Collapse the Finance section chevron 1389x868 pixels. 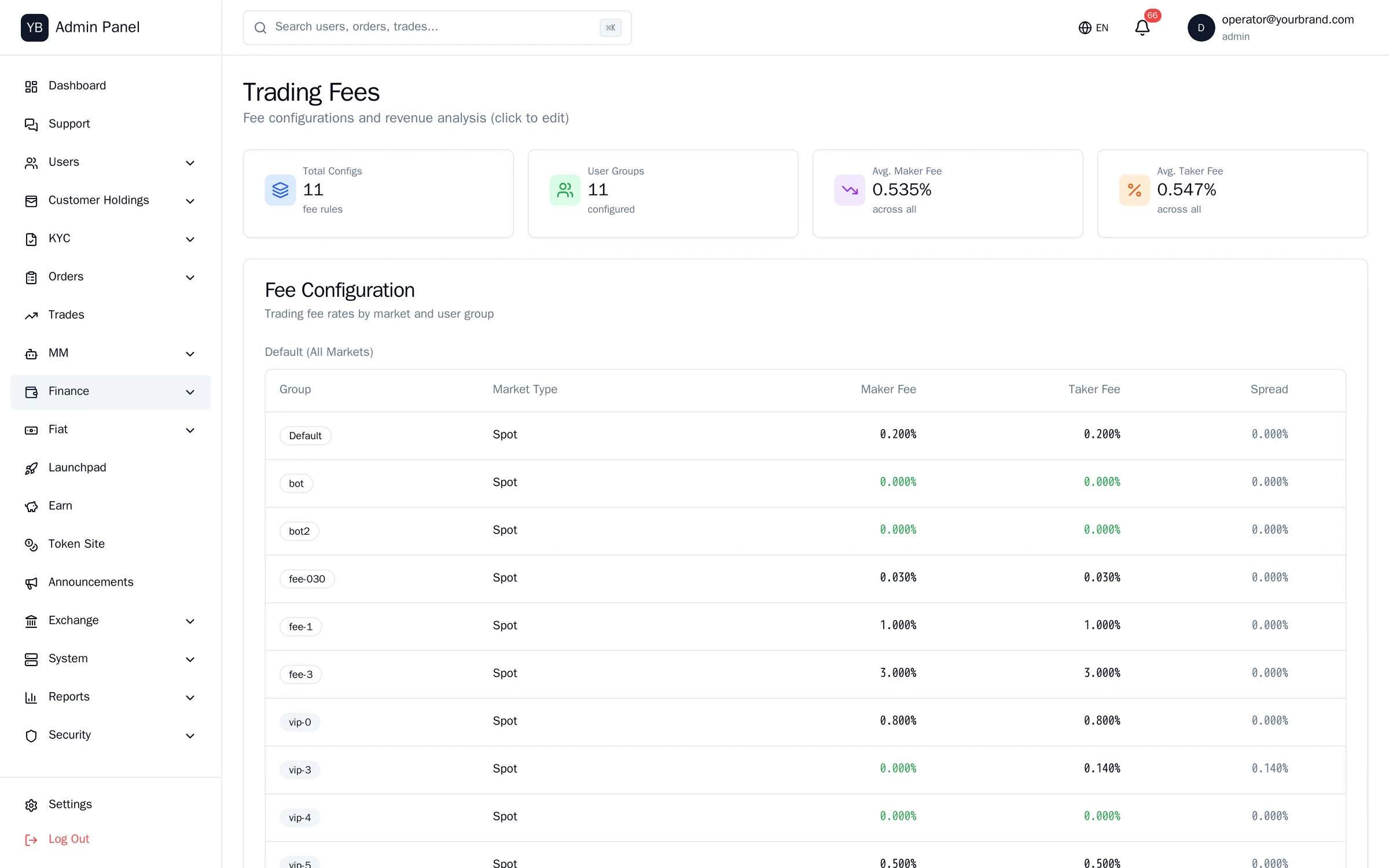click(190, 392)
